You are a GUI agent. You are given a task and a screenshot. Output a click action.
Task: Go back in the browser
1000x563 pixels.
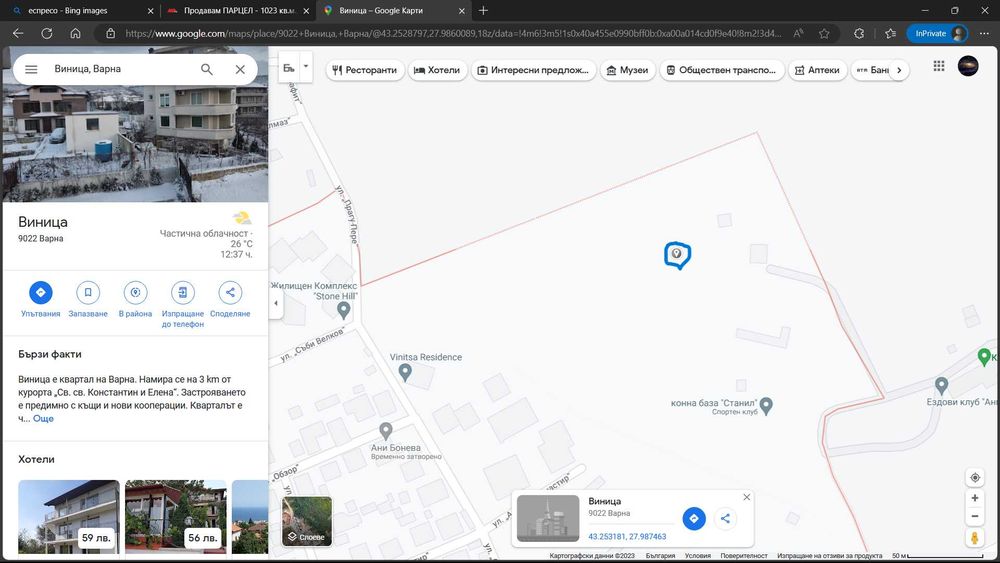coord(18,33)
